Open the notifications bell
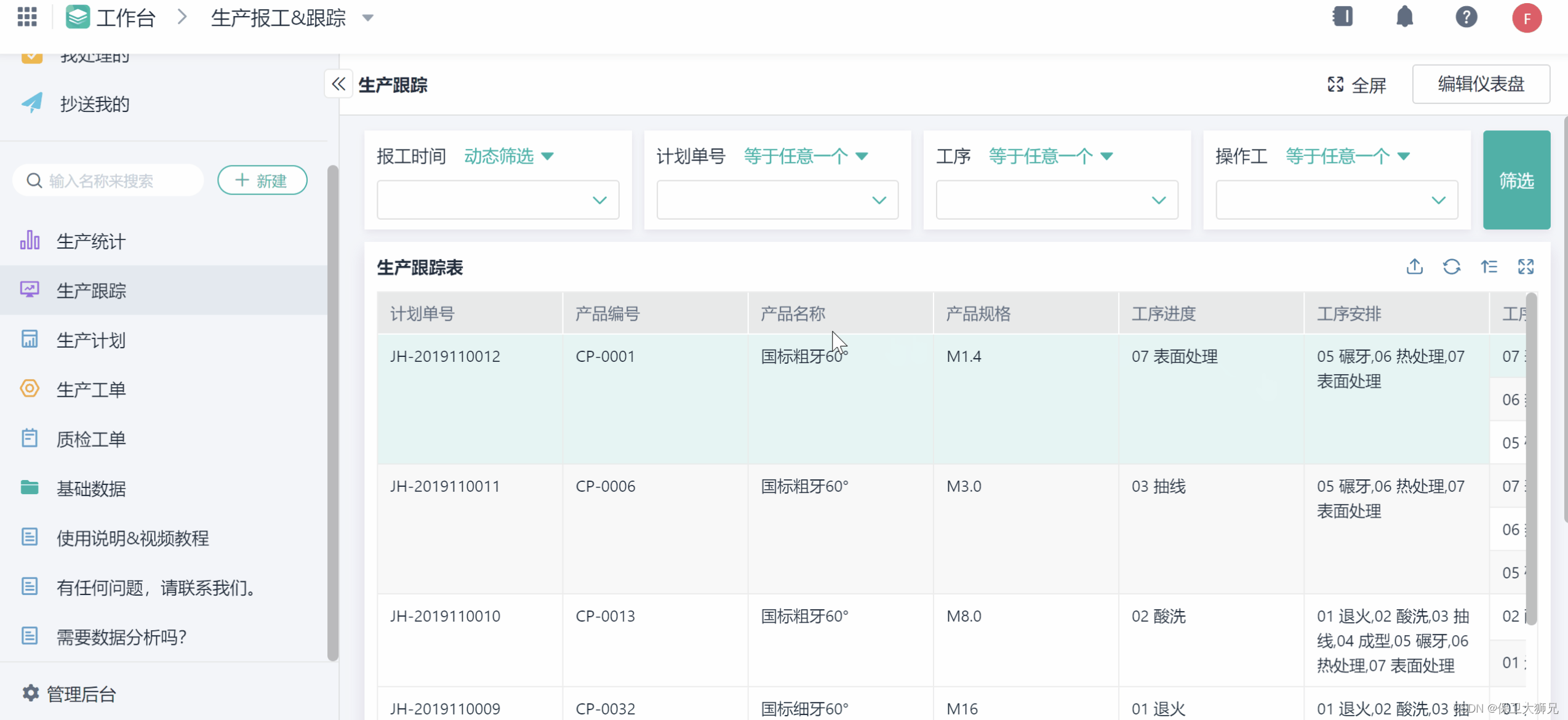 coord(1406,17)
